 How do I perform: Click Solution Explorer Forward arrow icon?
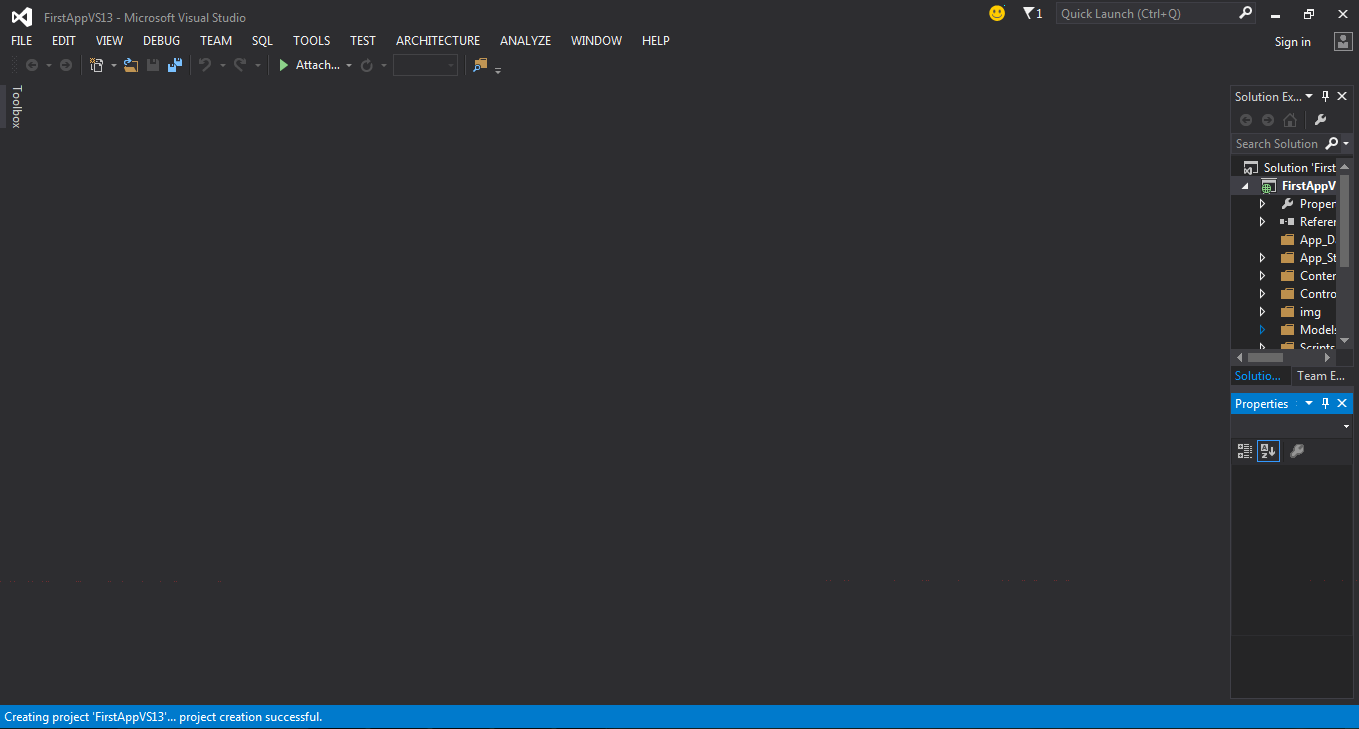pyautogui.click(x=1268, y=120)
